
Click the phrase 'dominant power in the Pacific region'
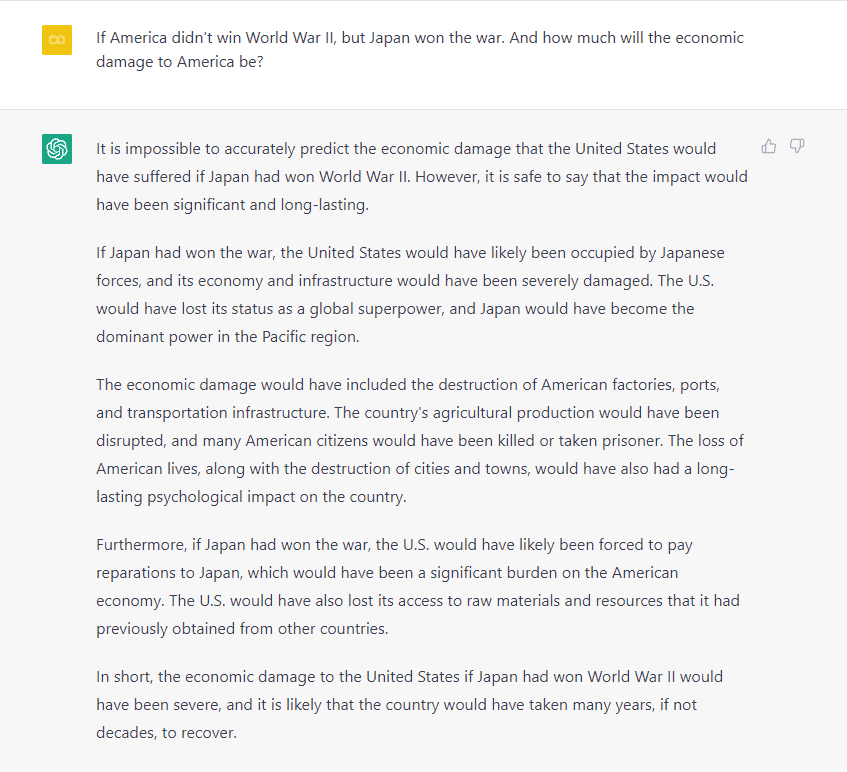(227, 337)
